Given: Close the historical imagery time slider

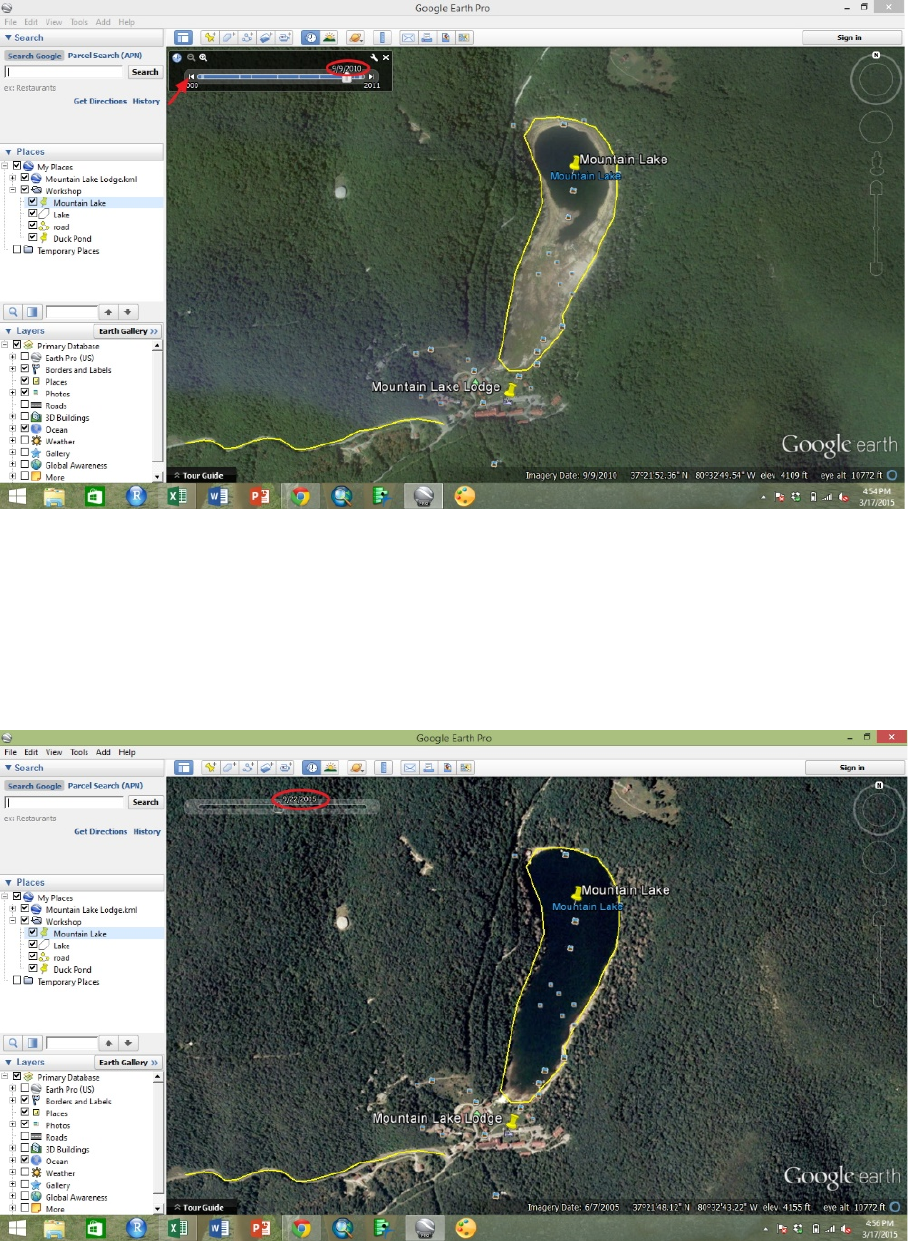Looking at the screenshot, I should (386, 58).
